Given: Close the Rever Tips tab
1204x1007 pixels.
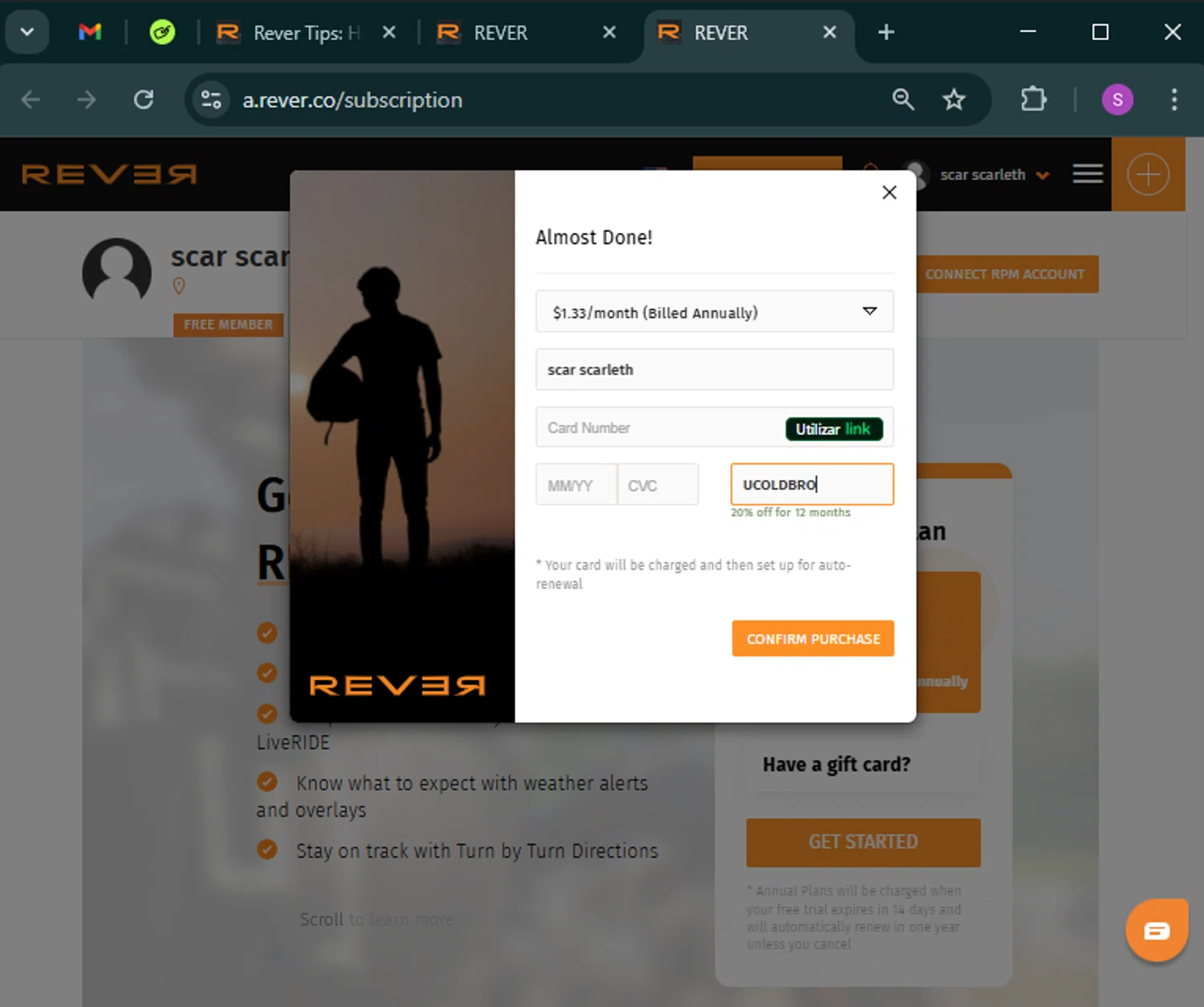Looking at the screenshot, I should (389, 32).
